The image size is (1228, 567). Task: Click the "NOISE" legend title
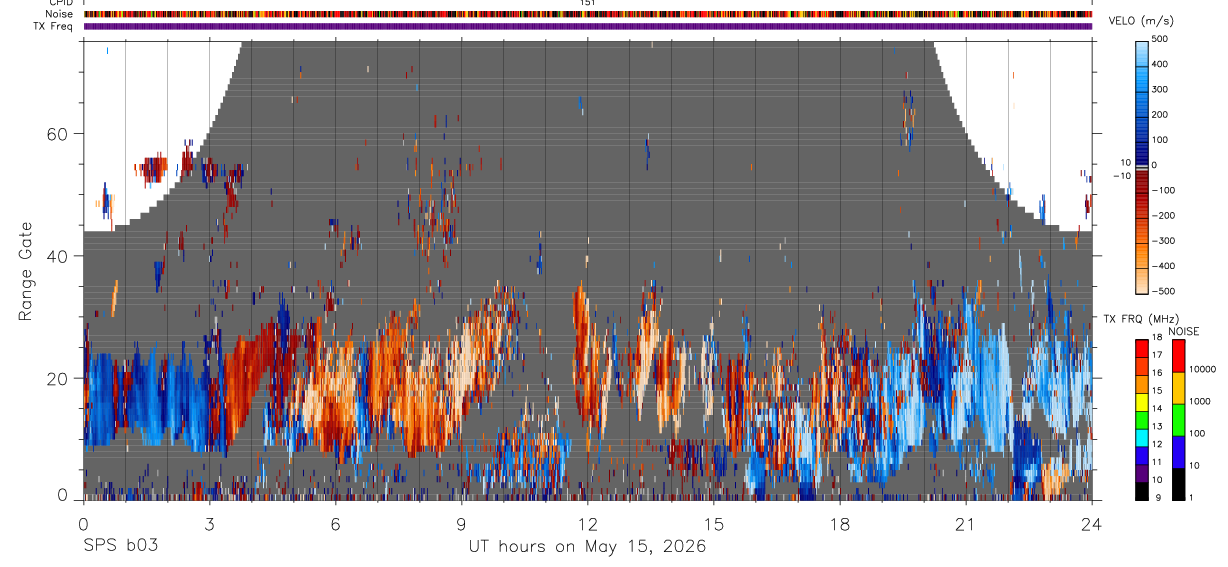pos(1184,331)
